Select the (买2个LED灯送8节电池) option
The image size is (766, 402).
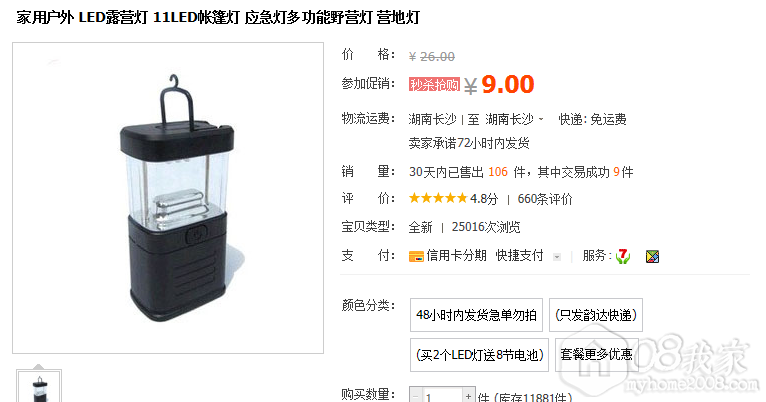click(x=479, y=355)
